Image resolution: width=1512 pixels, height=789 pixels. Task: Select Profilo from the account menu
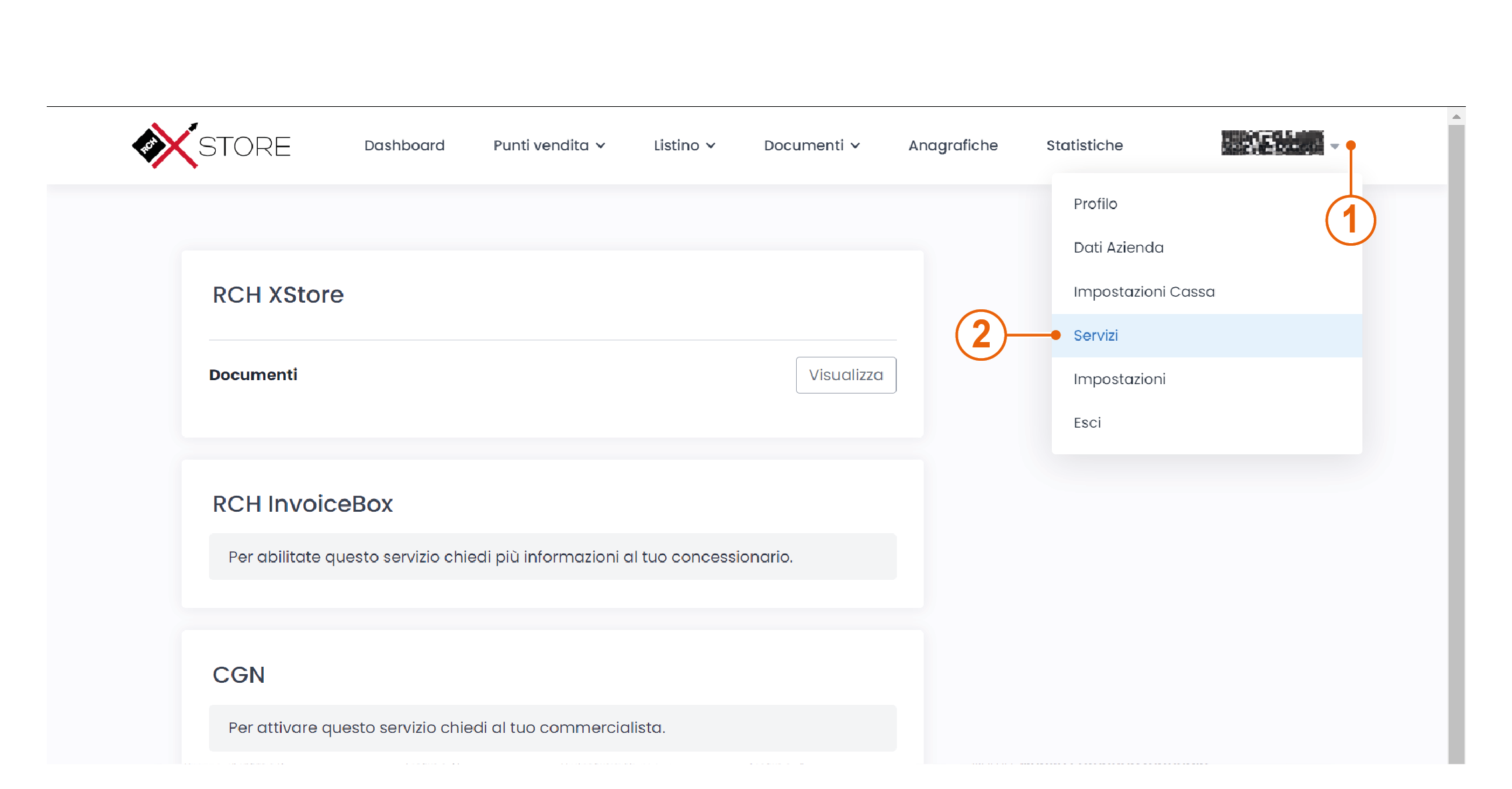click(x=1095, y=204)
